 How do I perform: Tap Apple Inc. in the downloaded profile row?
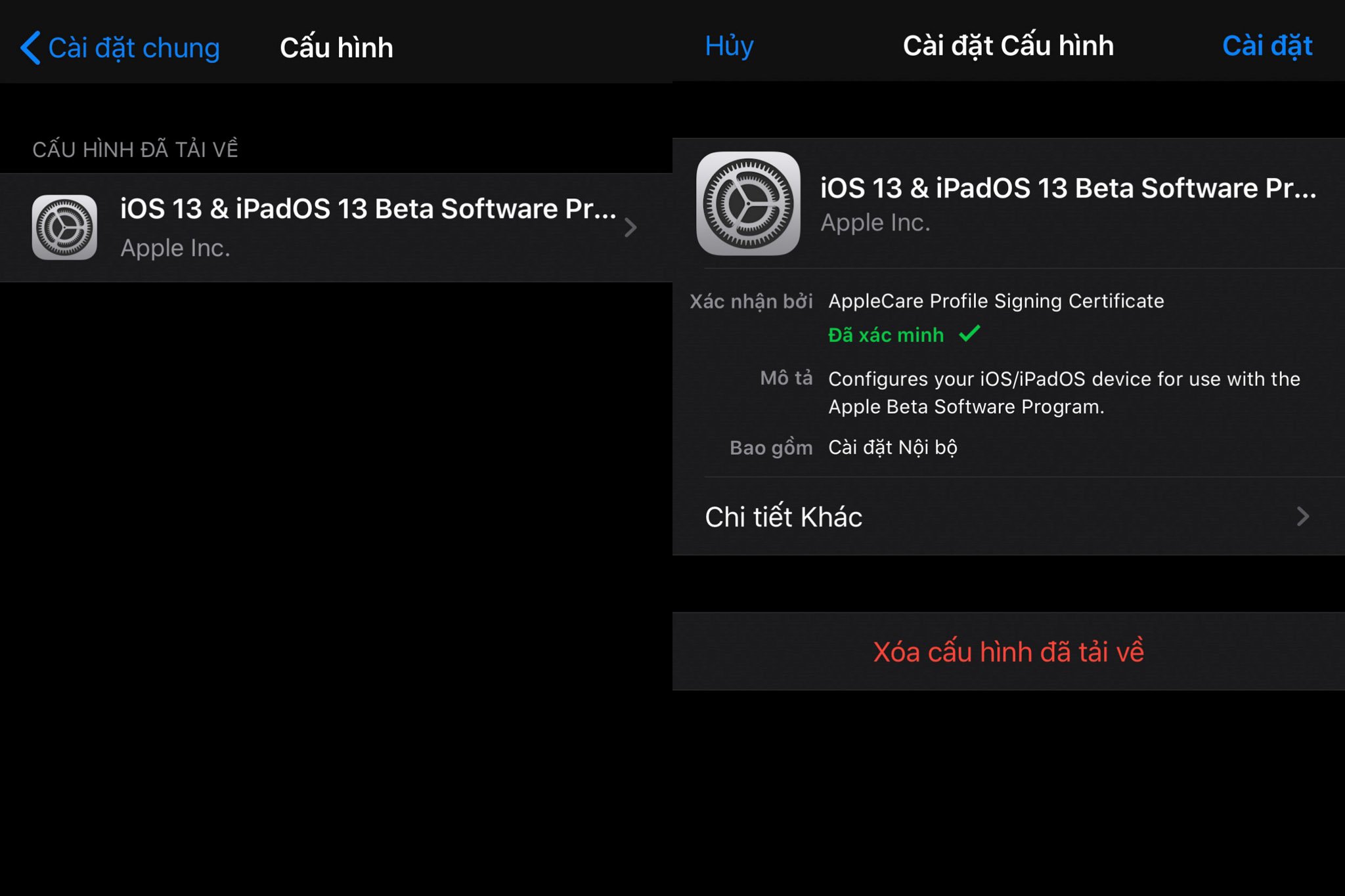(175, 248)
